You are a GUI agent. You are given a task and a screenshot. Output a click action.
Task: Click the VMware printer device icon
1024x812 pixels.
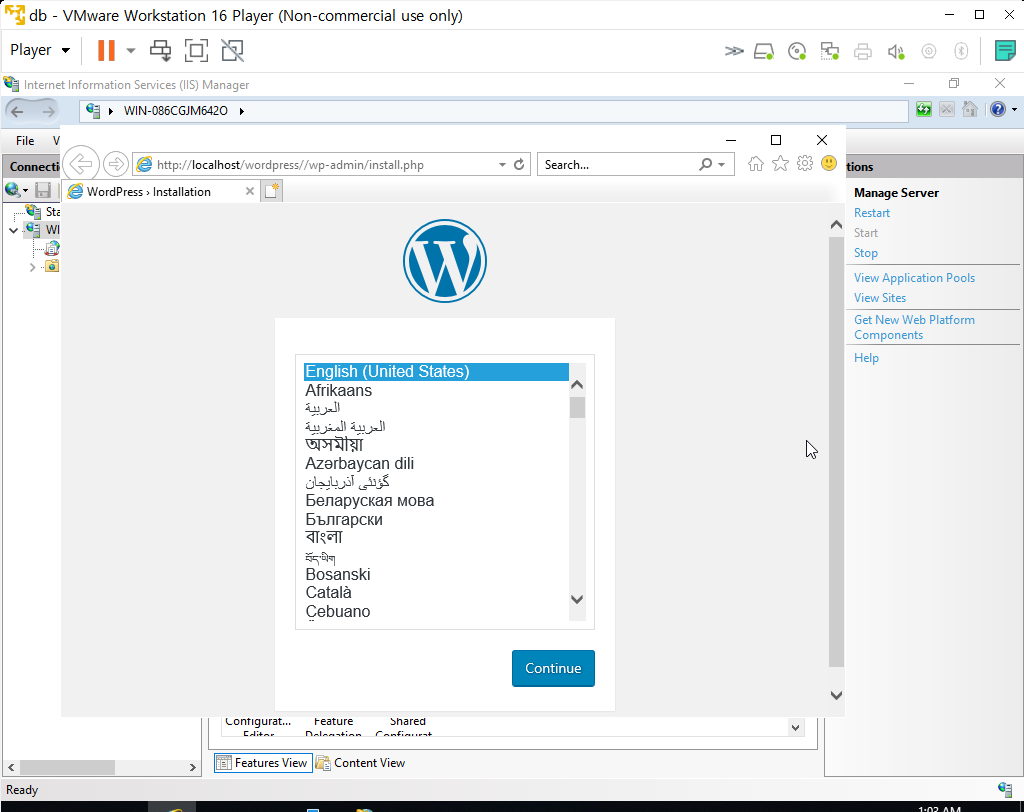(x=863, y=51)
